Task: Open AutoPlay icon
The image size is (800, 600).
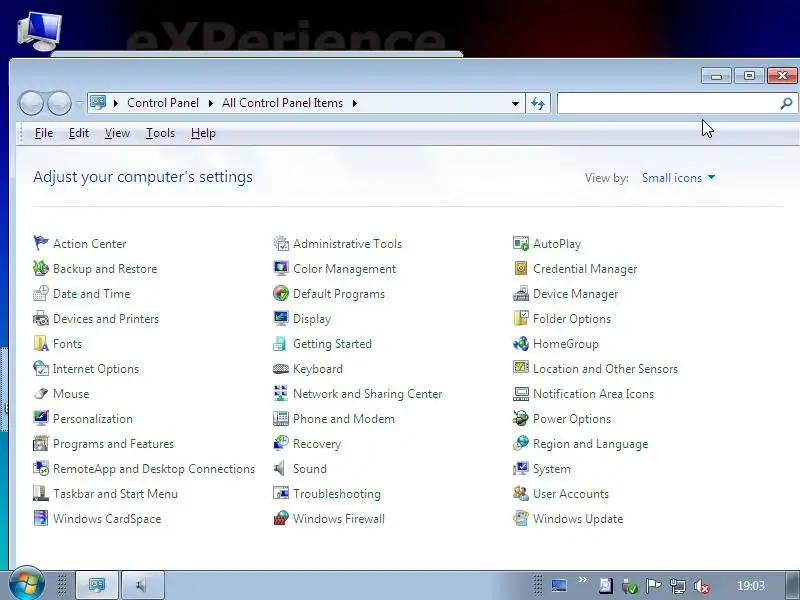Action: (x=520, y=243)
